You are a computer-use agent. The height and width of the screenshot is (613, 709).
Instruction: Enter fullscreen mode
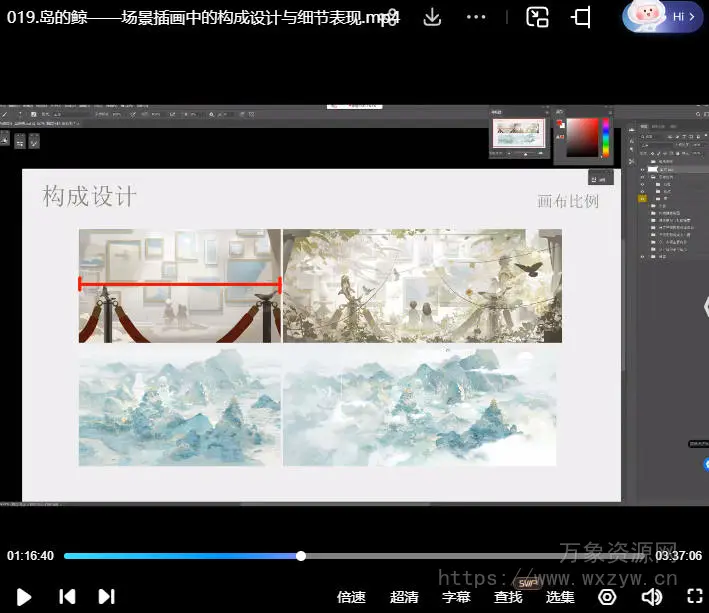tap(690, 597)
